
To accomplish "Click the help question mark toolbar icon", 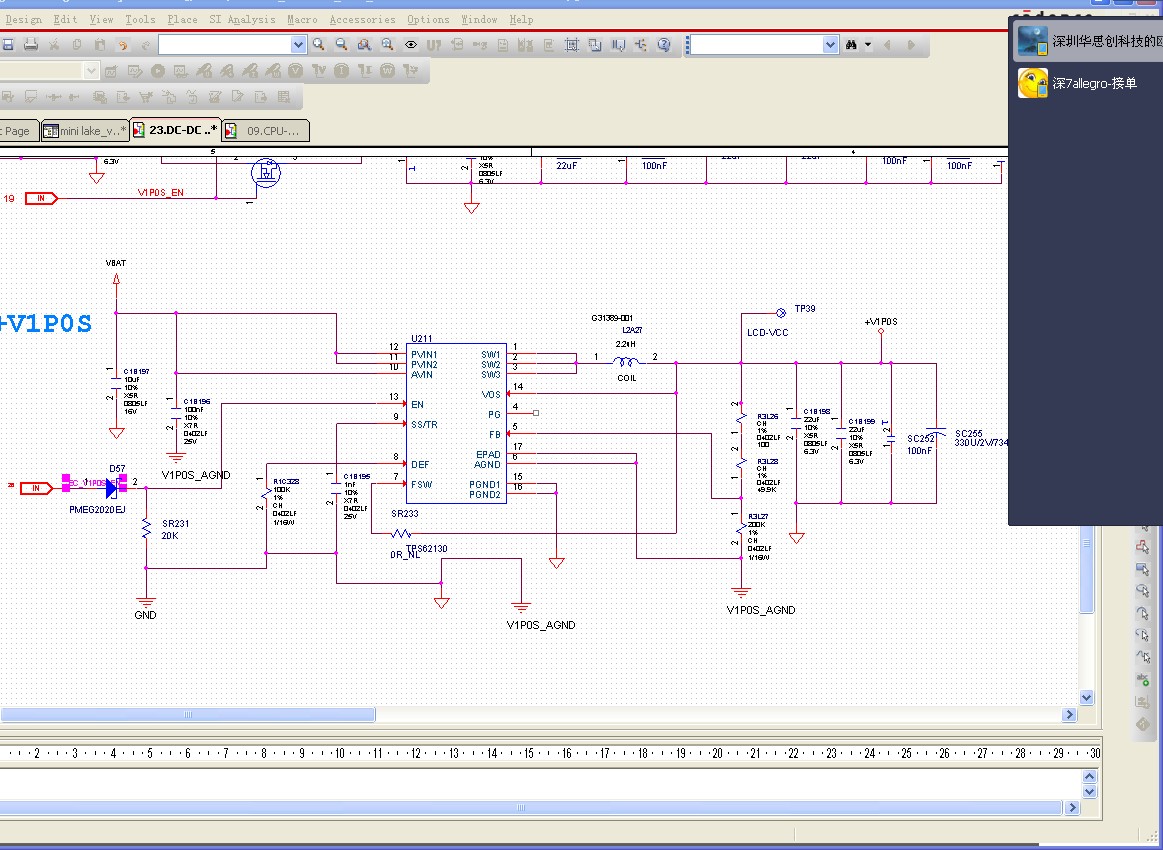I will (x=664, y=45).
